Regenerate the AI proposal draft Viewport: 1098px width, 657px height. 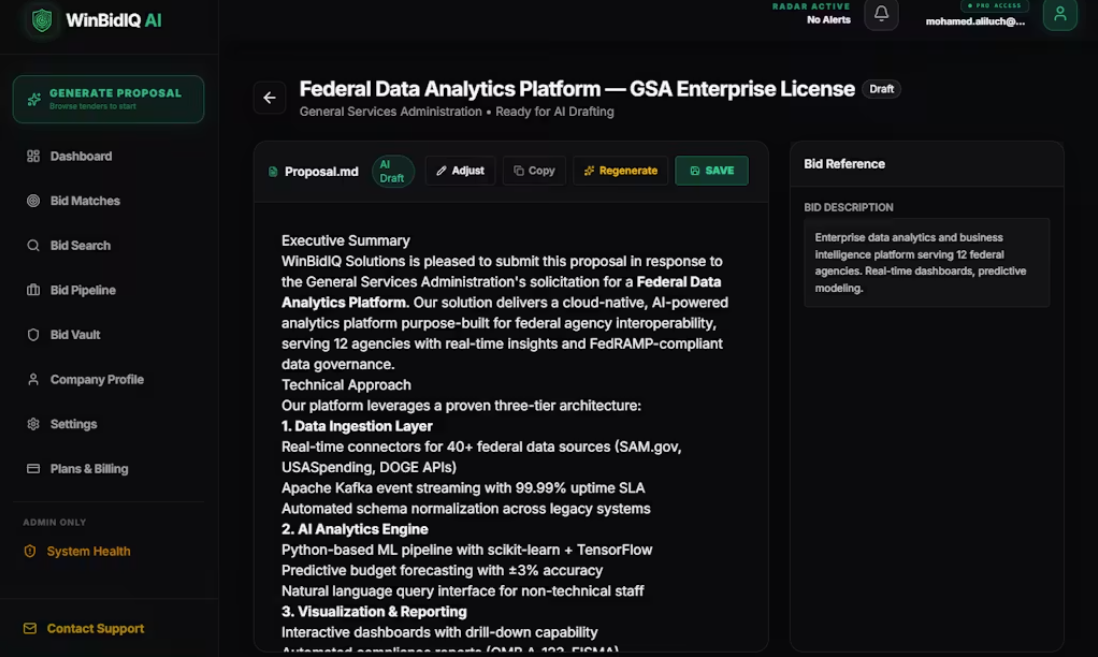620,170
